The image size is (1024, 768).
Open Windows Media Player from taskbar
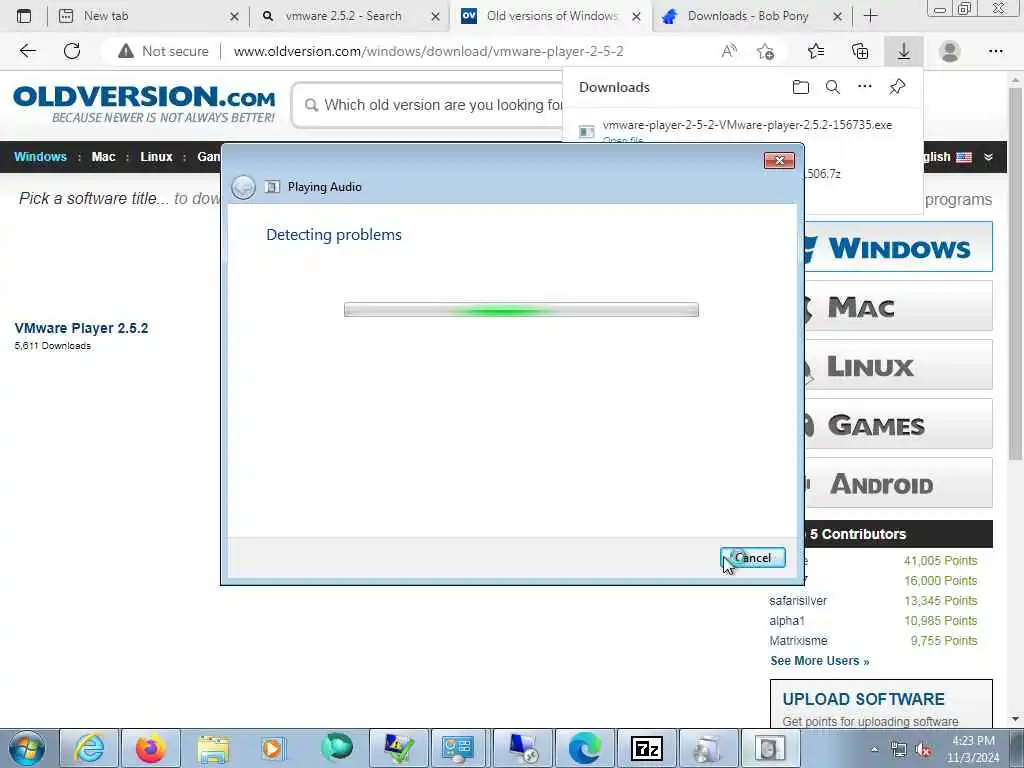click(x=273, y=748)
